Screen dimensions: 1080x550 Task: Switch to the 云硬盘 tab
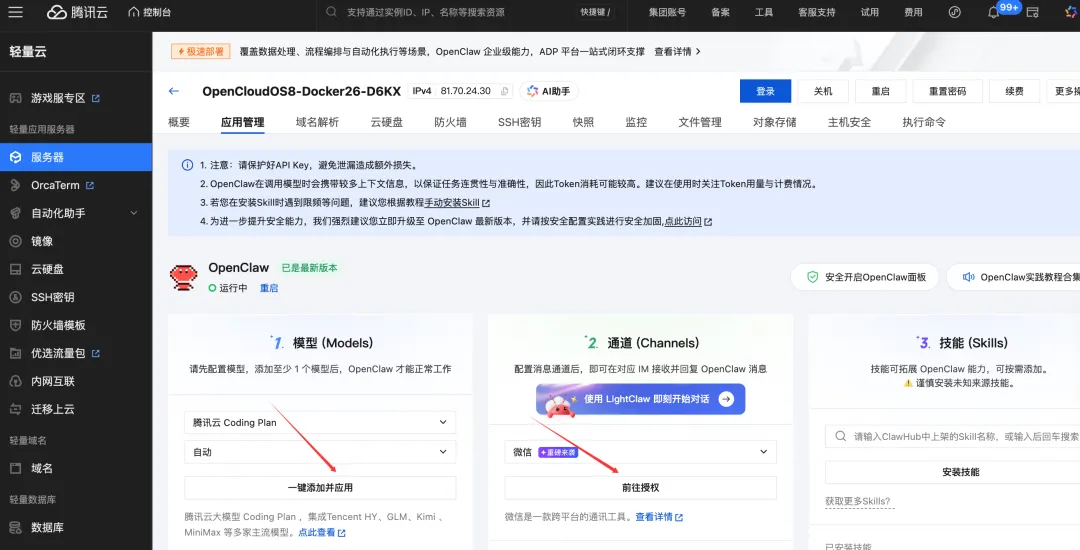click(386, 122)
